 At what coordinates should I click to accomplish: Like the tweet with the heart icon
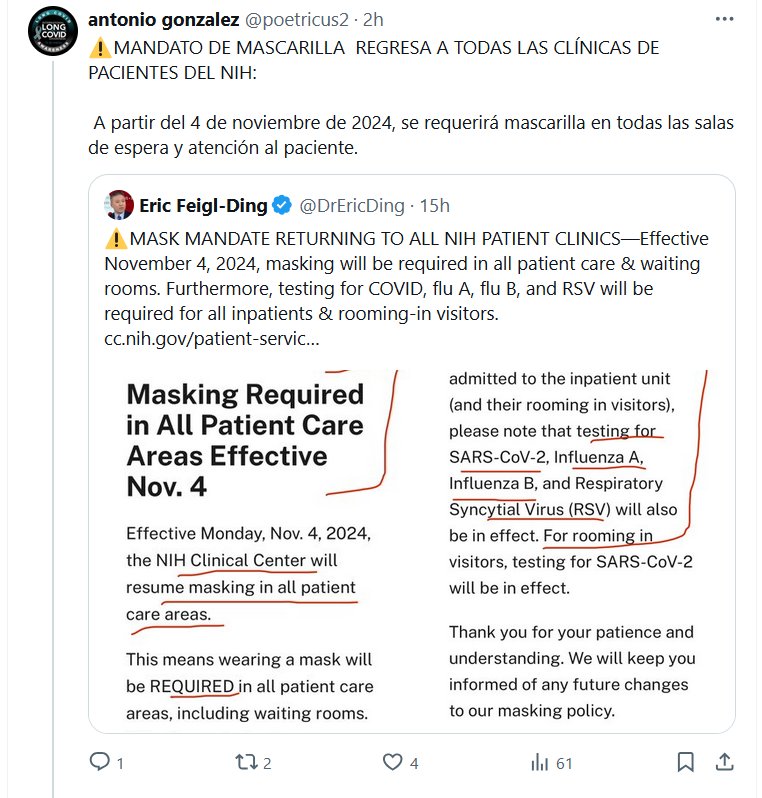(x=391, y=762)
